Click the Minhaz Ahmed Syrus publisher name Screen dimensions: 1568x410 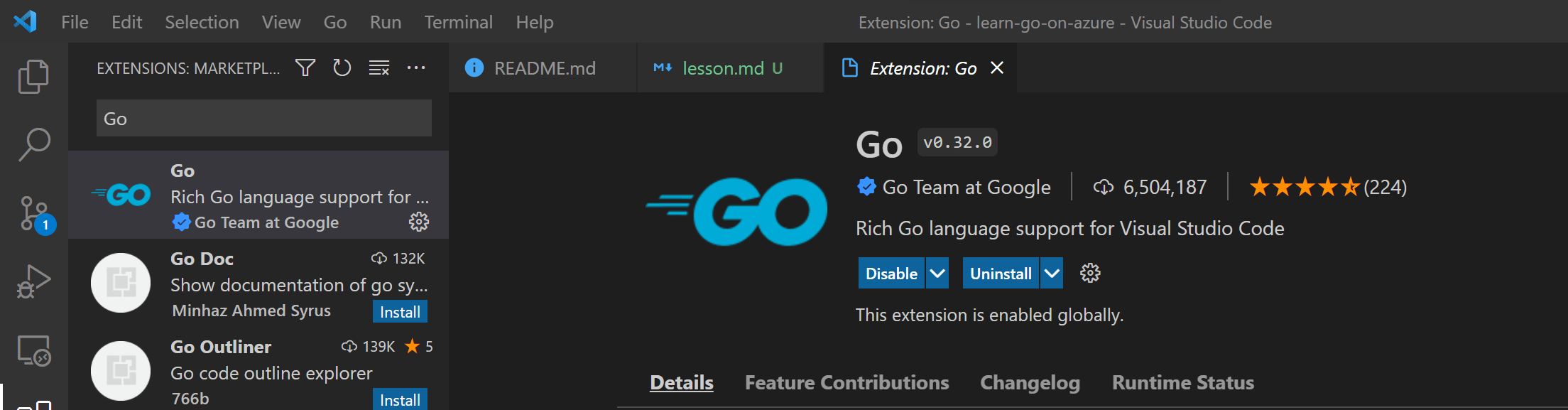[251, 311]
